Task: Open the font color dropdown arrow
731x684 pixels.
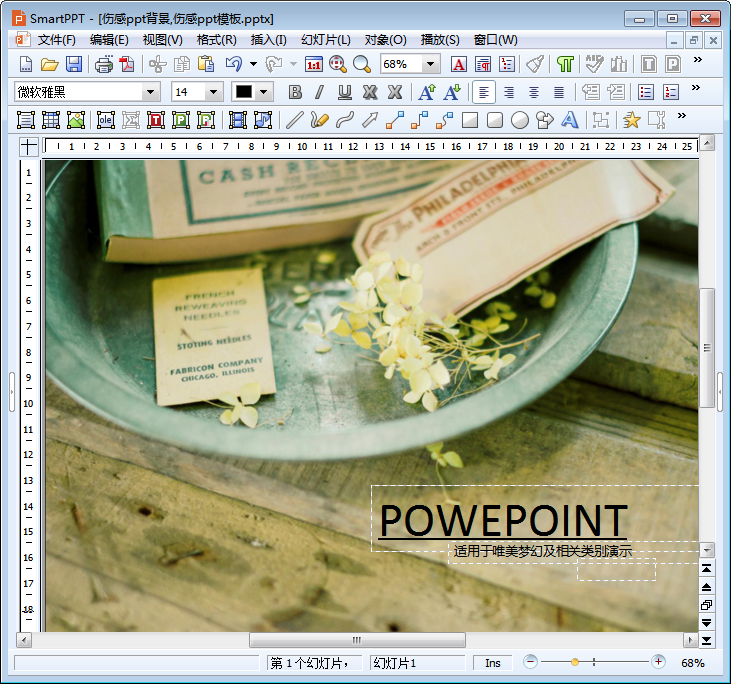Action: click(263, 92)
